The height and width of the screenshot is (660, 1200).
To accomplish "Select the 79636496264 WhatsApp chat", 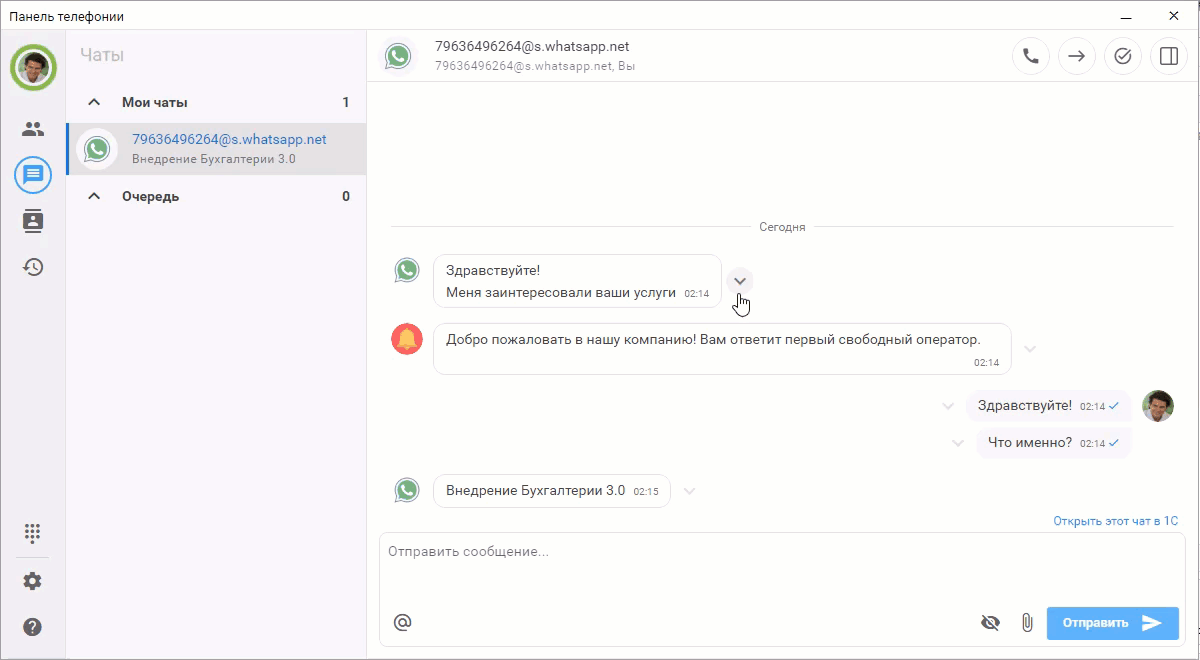I will tap(228, 149).
